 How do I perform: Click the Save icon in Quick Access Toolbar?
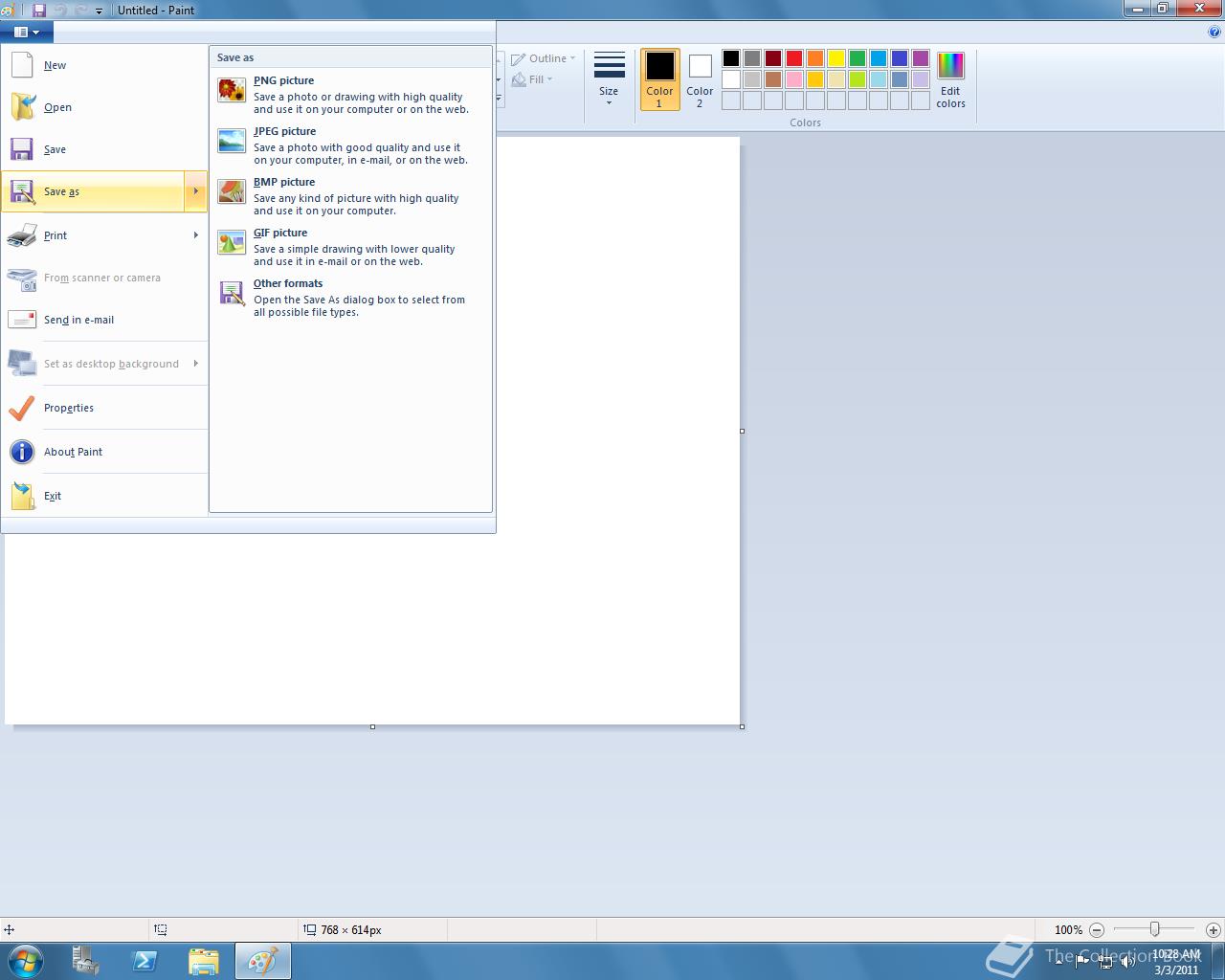click(39, 10)
